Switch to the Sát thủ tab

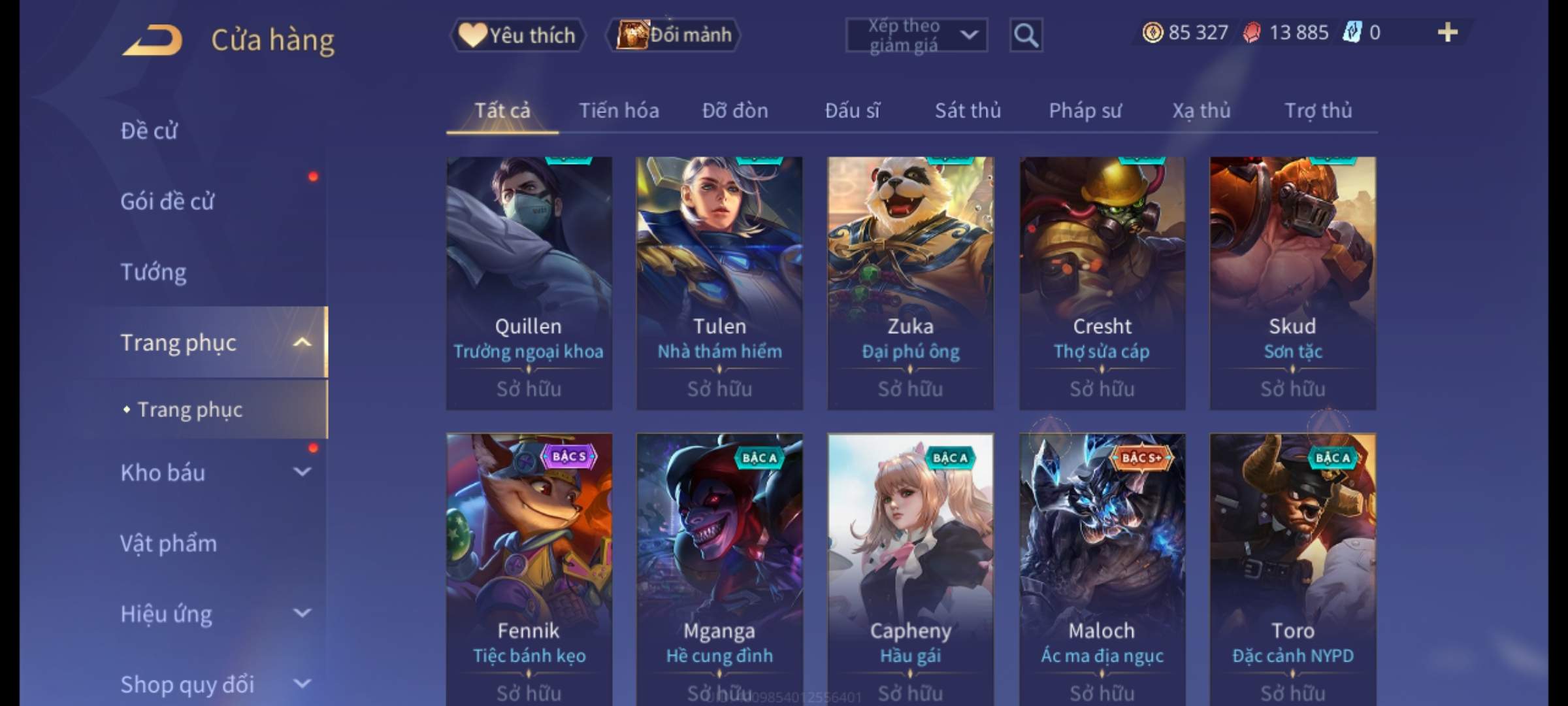968,110
